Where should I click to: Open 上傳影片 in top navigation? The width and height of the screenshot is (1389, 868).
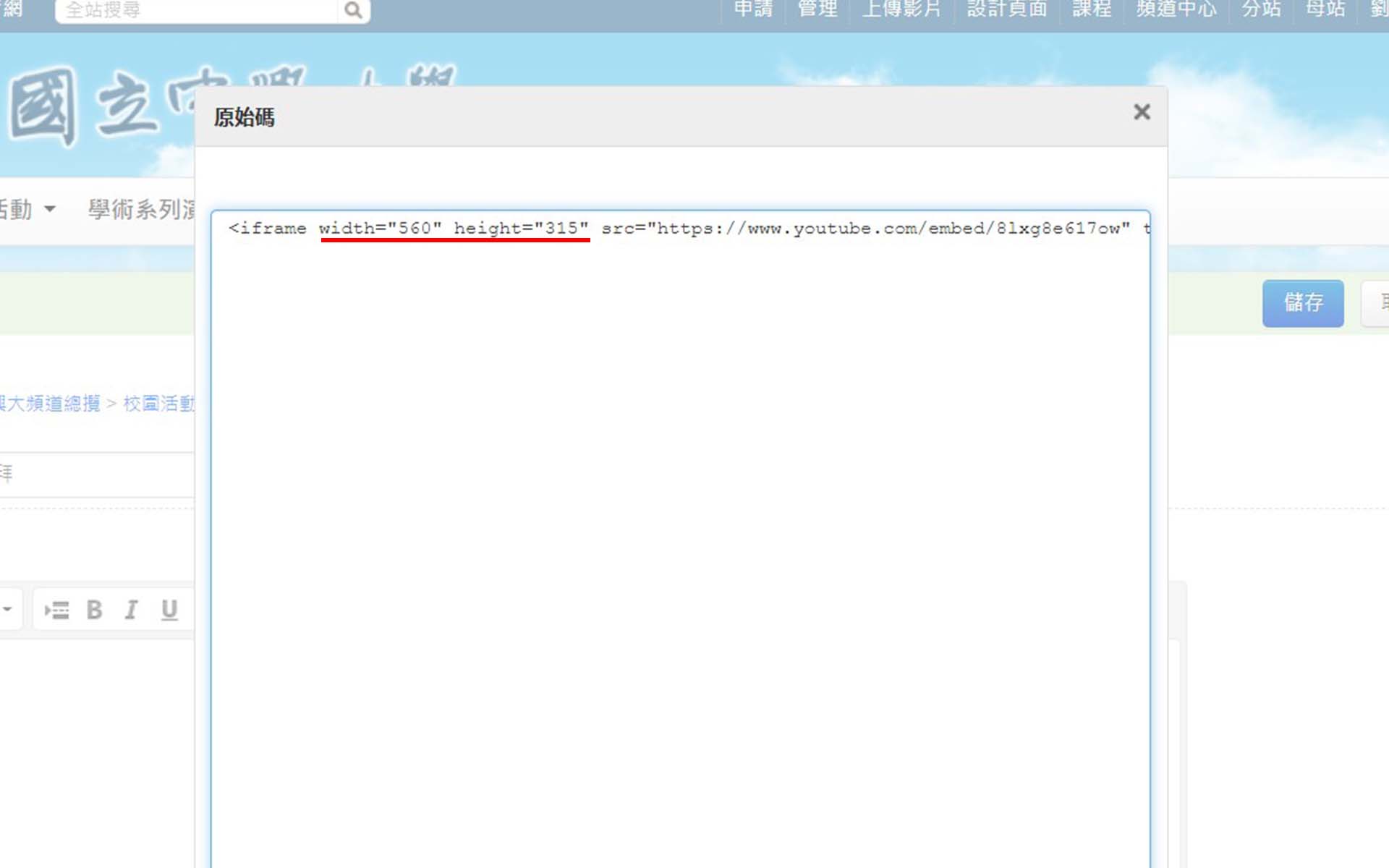pos(901,9)
